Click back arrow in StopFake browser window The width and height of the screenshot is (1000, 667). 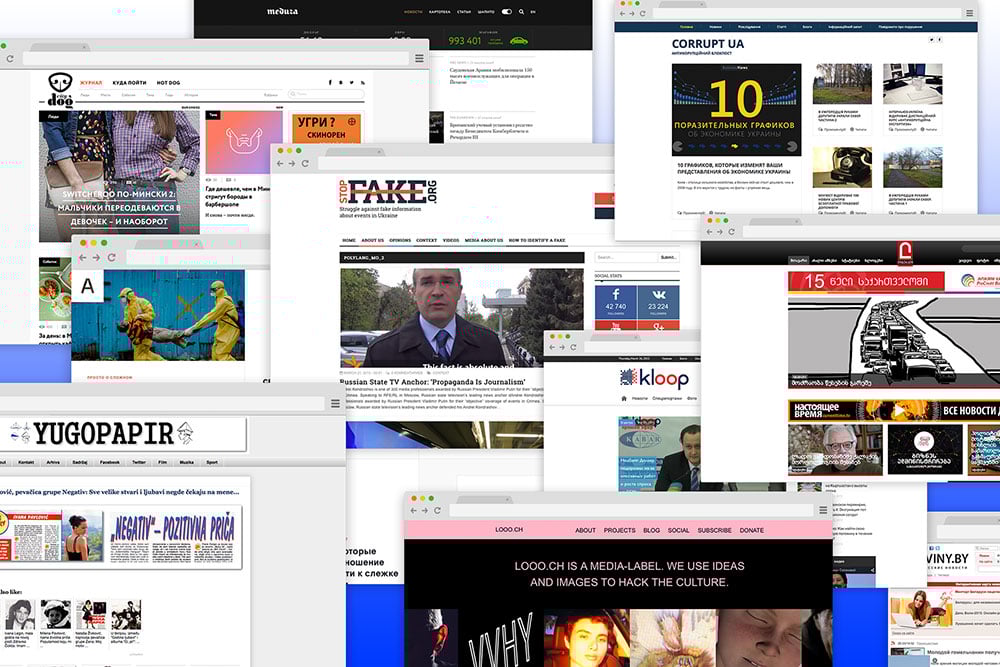click(280, 164)
